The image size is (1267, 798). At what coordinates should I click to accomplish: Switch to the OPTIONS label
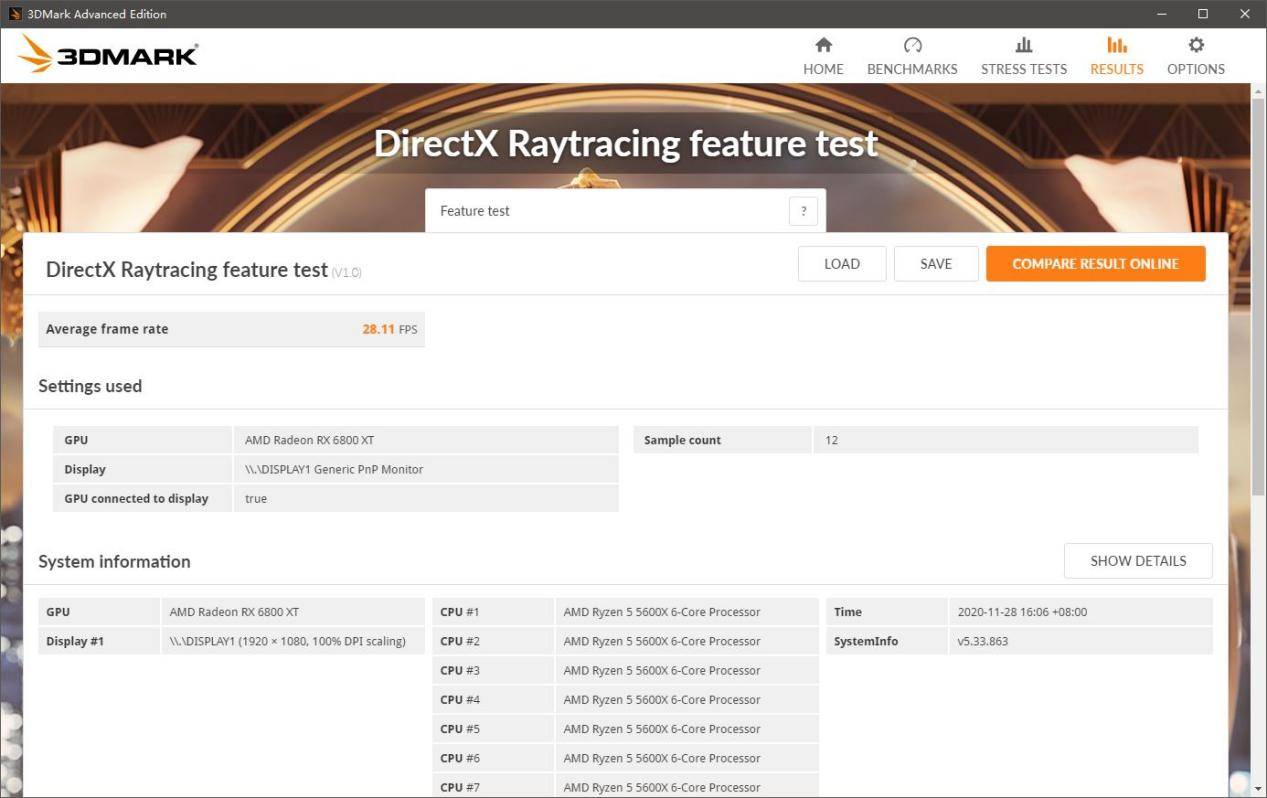[1196, 69]
